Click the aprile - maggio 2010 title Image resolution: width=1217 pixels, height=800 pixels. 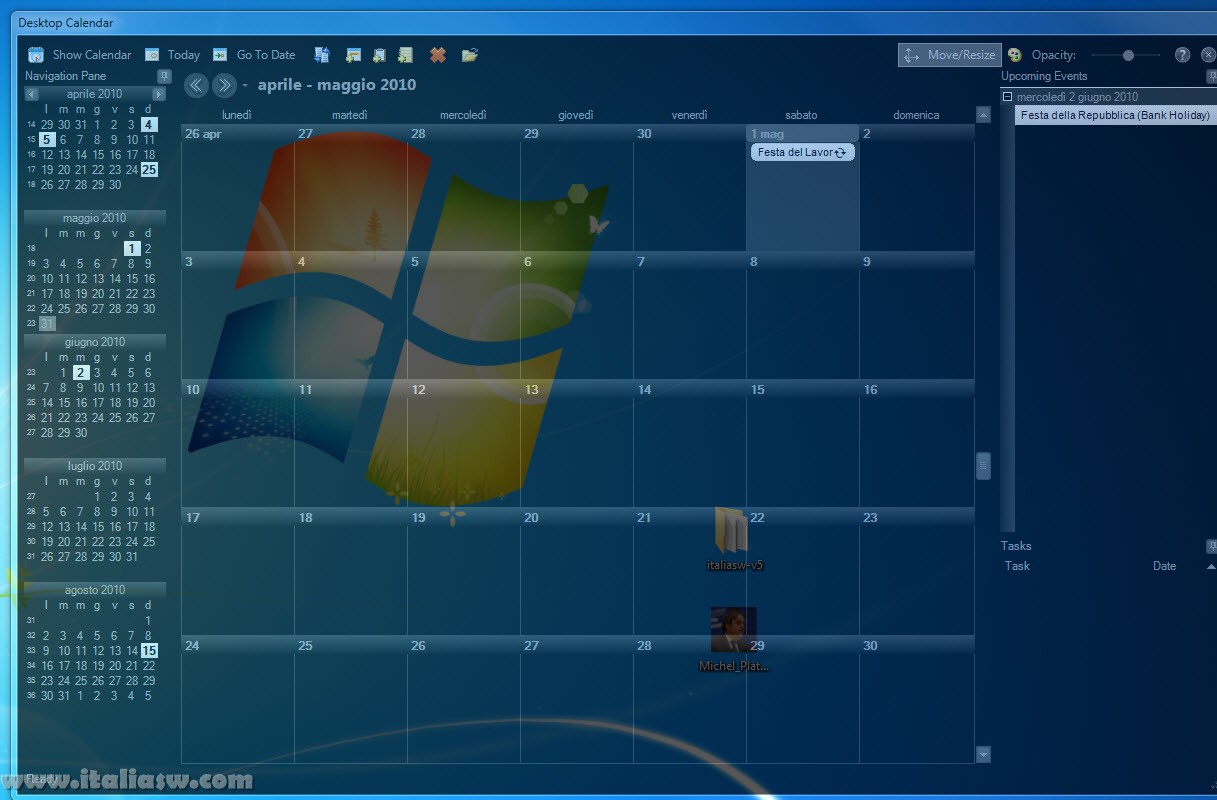click(337, 85)
